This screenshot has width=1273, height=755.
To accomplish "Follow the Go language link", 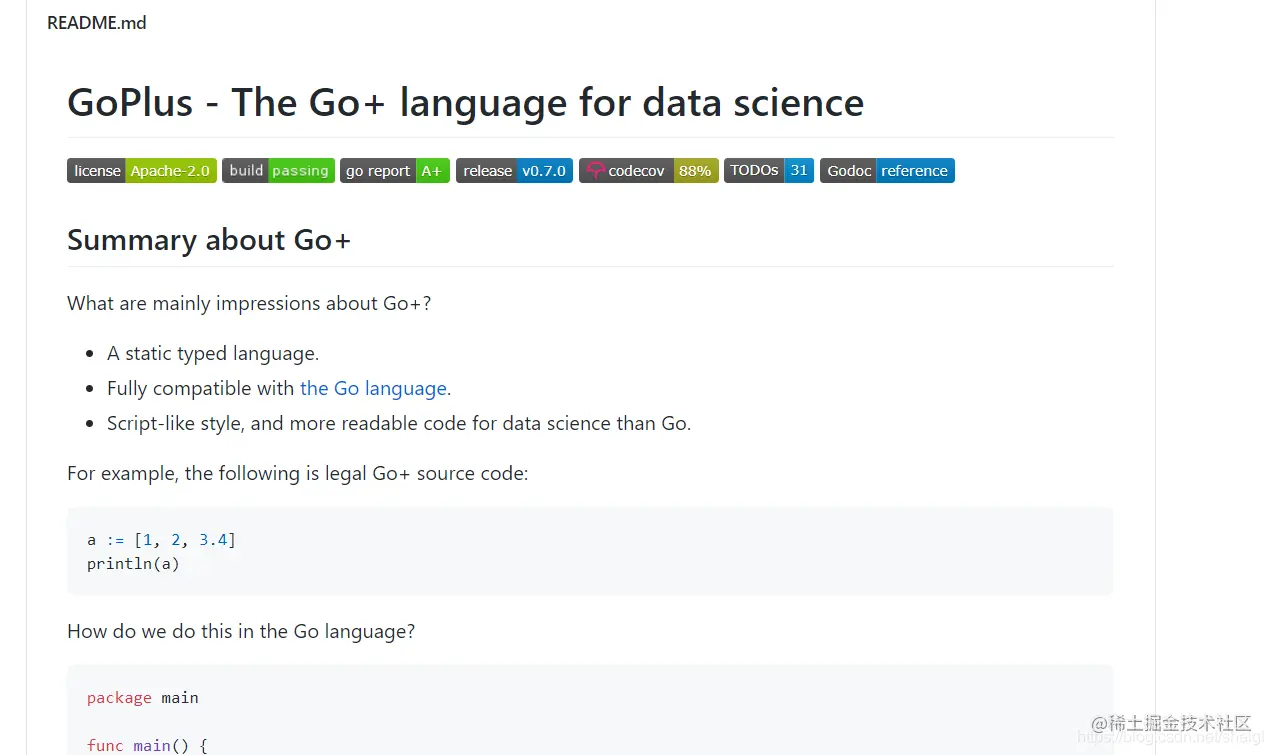I will click(374, 388).
